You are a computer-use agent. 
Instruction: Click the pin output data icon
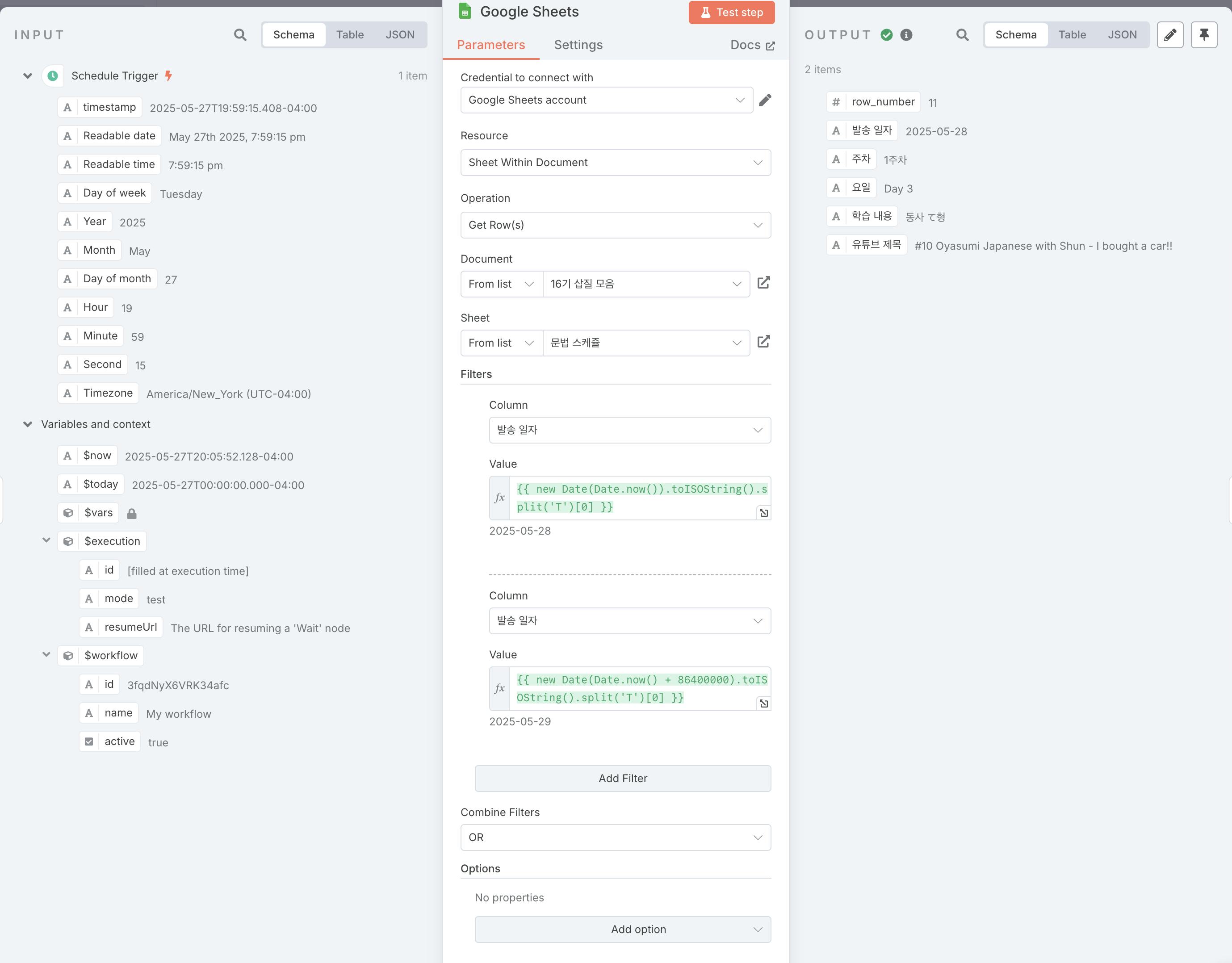click(1204, 35)
